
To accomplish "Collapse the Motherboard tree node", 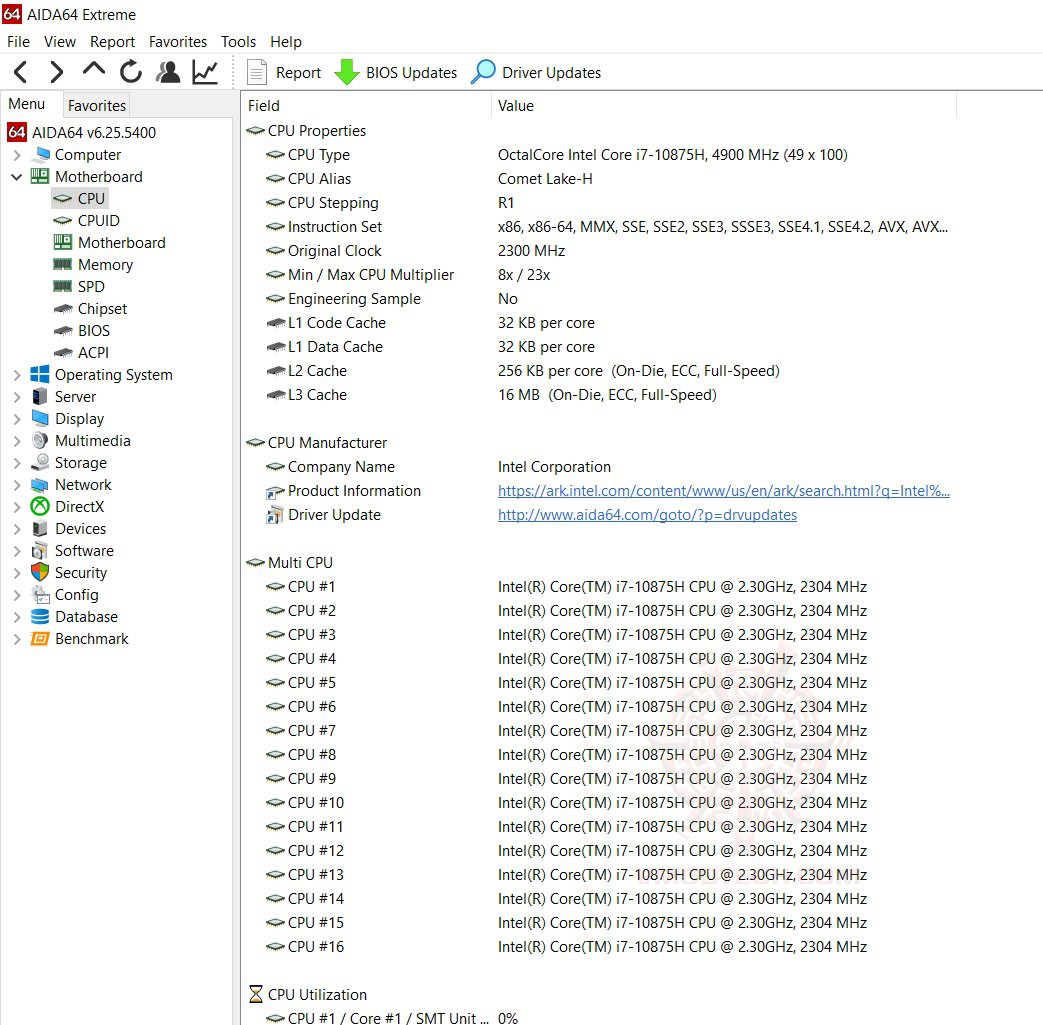I will [x=17, y=177].
